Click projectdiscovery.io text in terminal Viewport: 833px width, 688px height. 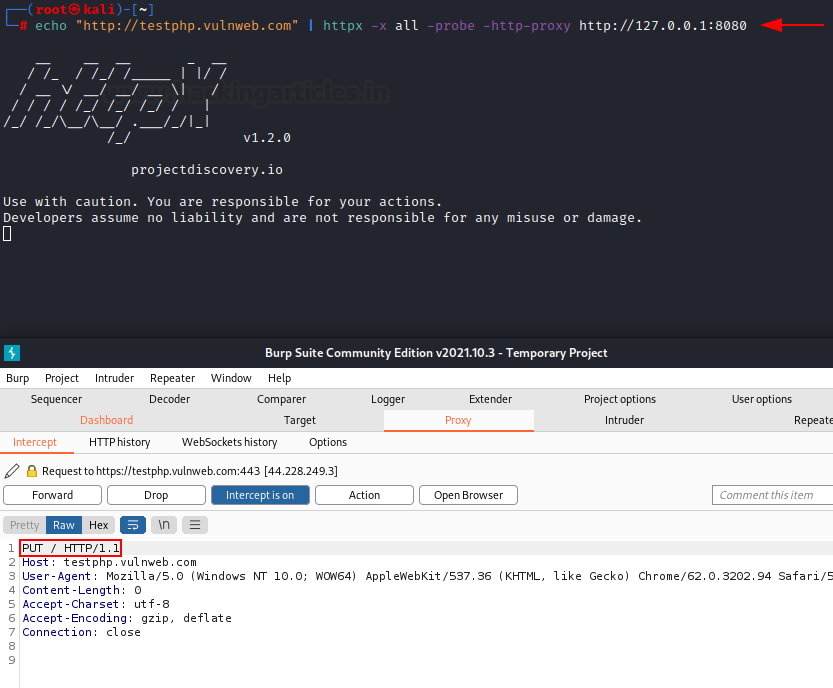[207, 170]
